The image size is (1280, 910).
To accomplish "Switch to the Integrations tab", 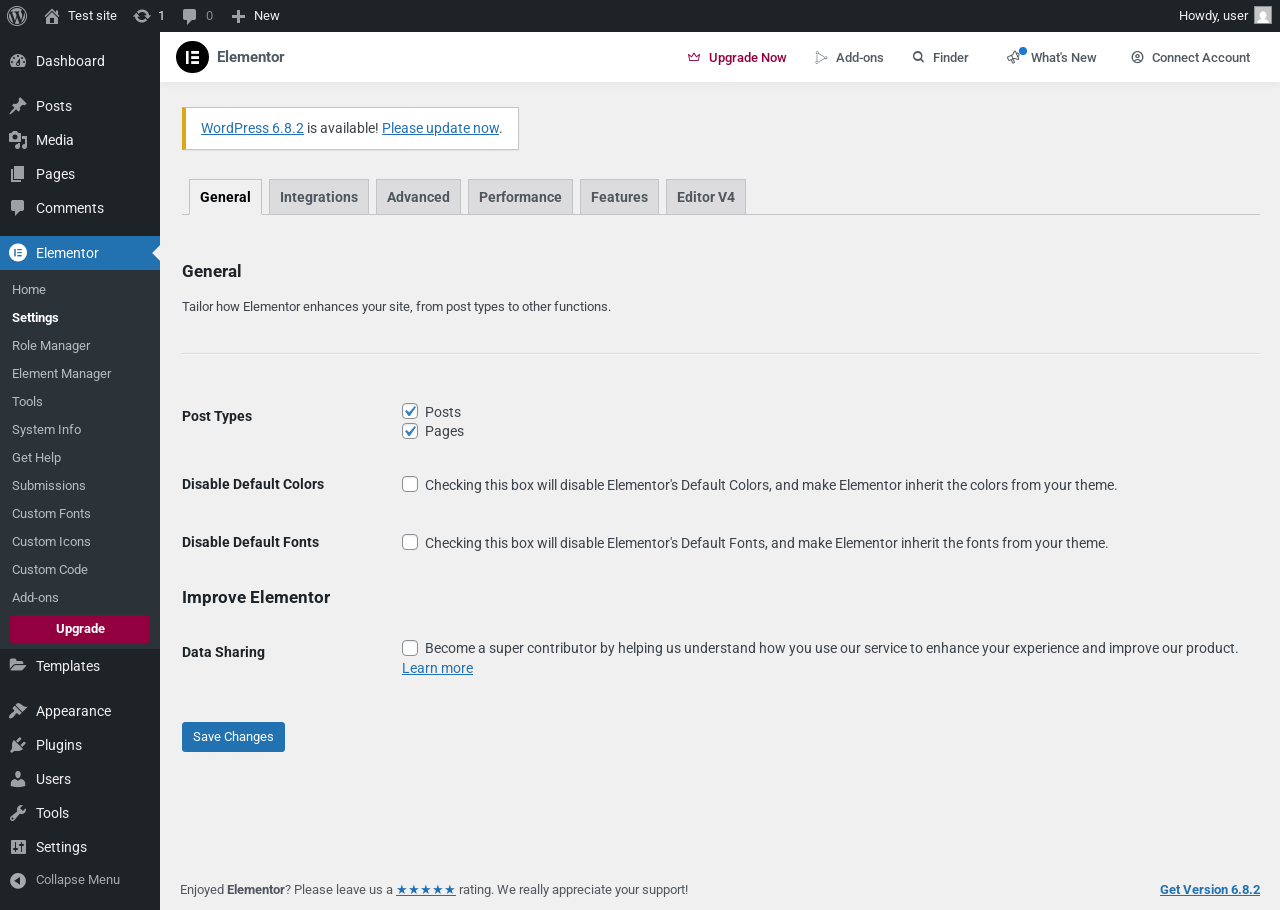I will 319,197.
